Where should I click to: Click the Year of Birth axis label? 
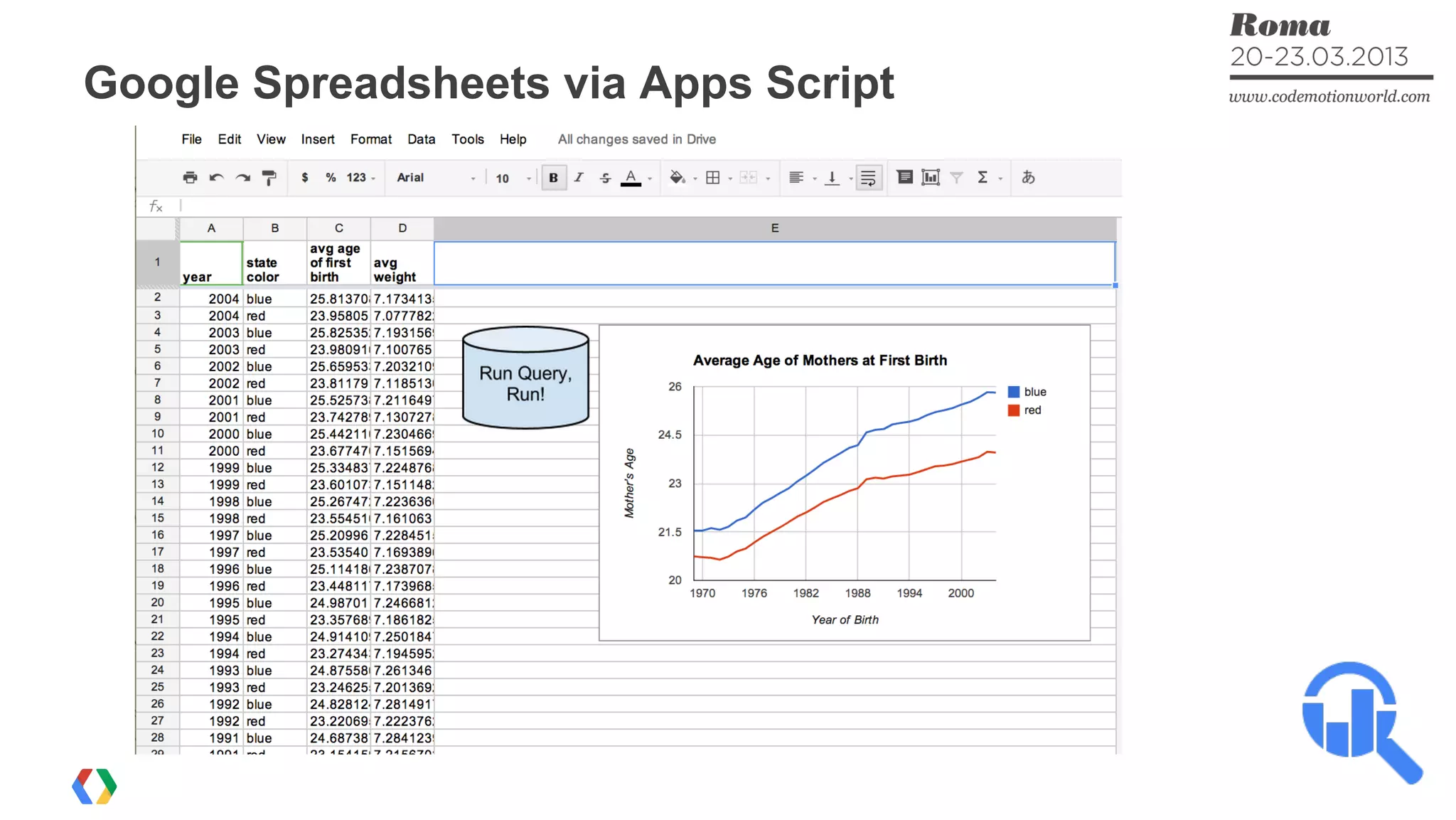tap(845, 620)
